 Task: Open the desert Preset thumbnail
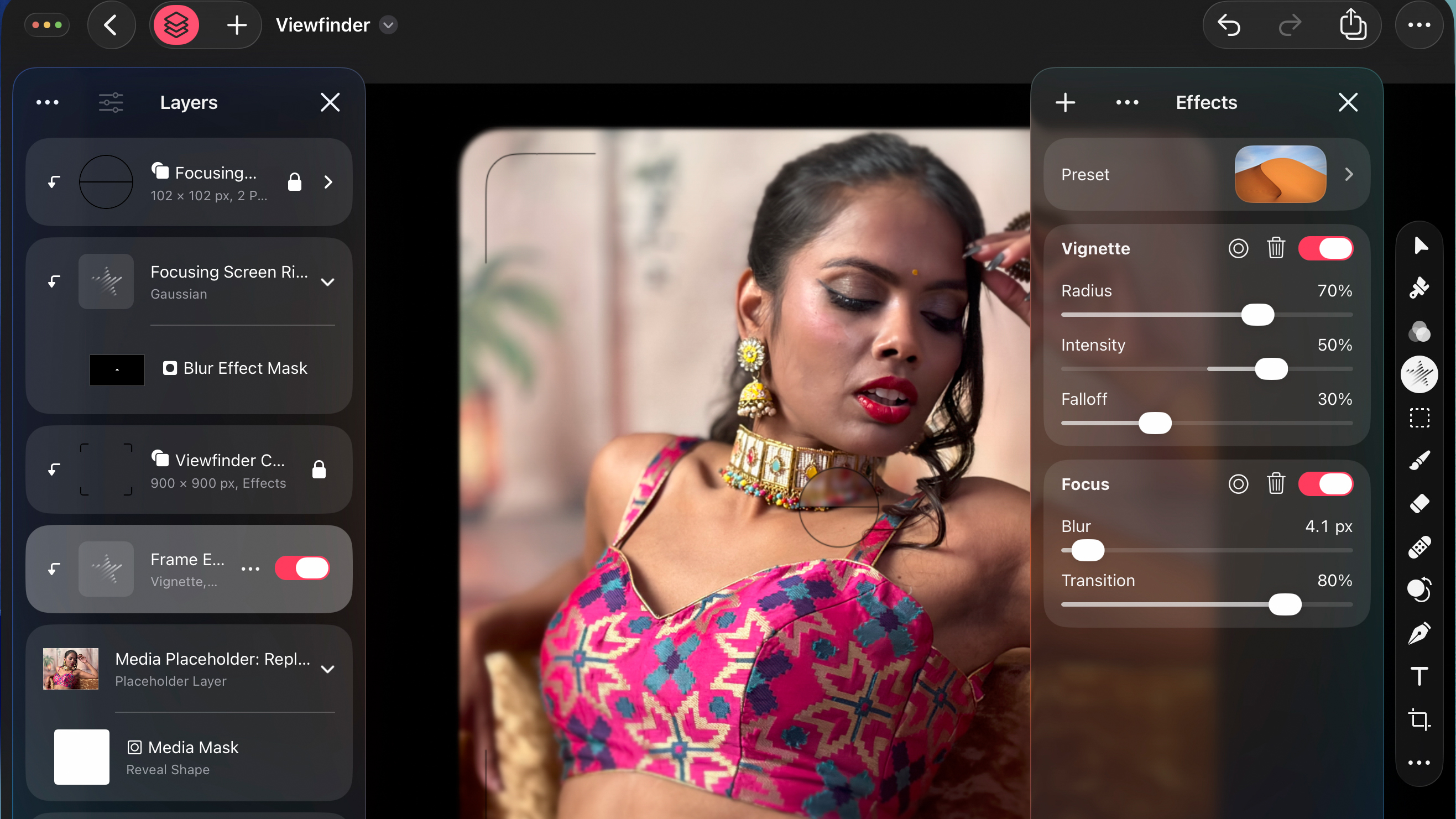pos(1280,174)
